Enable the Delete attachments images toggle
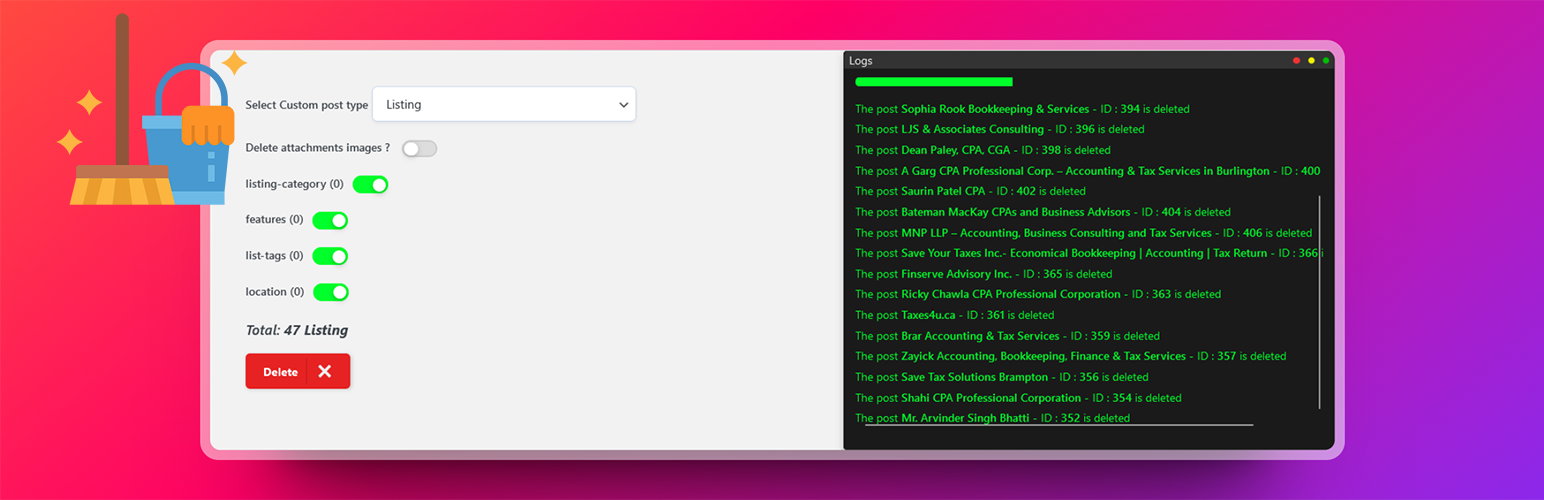Viewport: 1544px width, 500px height. click(x=419, y=148)
